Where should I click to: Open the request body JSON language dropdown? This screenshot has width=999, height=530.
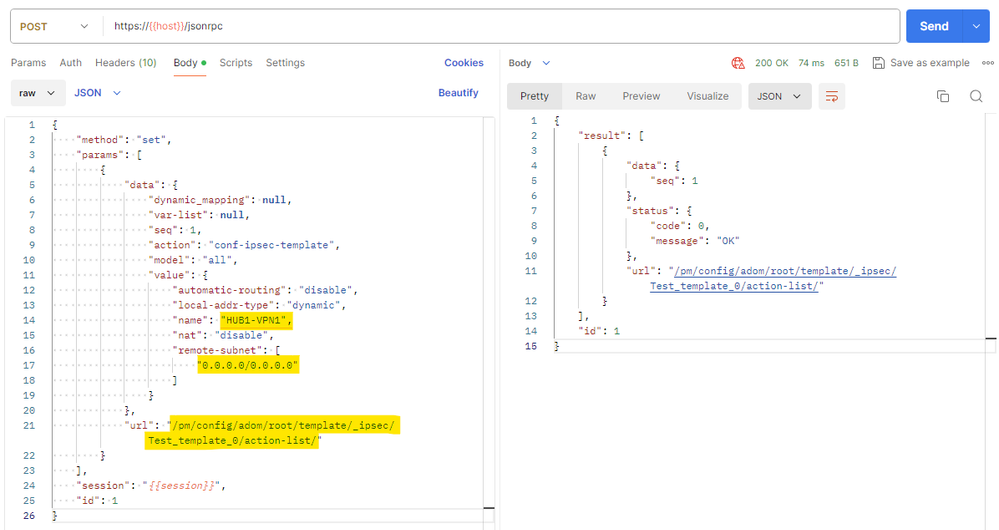(x=97, y=93)
